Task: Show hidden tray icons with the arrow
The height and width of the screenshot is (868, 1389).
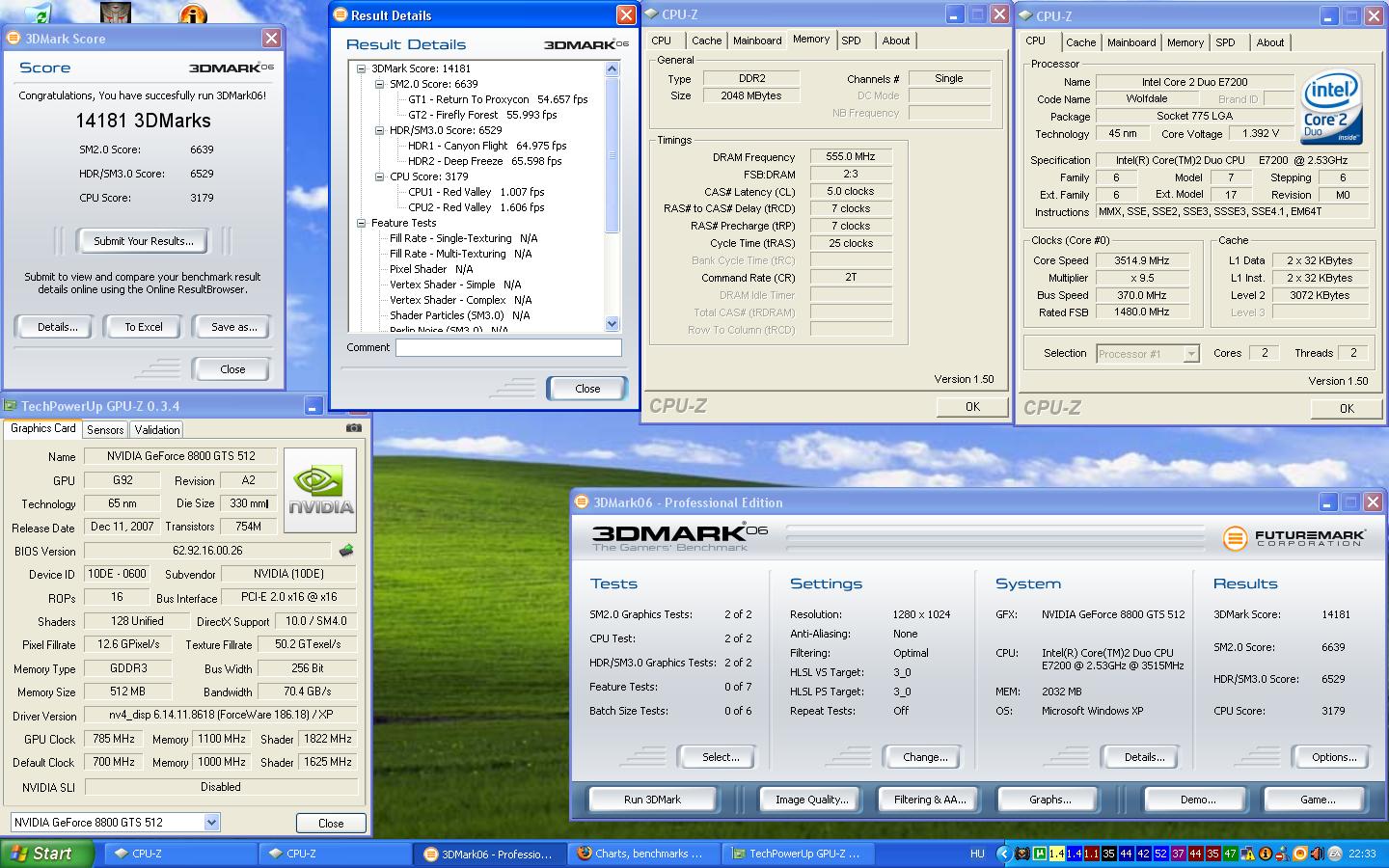Action: coord(1003,854)
